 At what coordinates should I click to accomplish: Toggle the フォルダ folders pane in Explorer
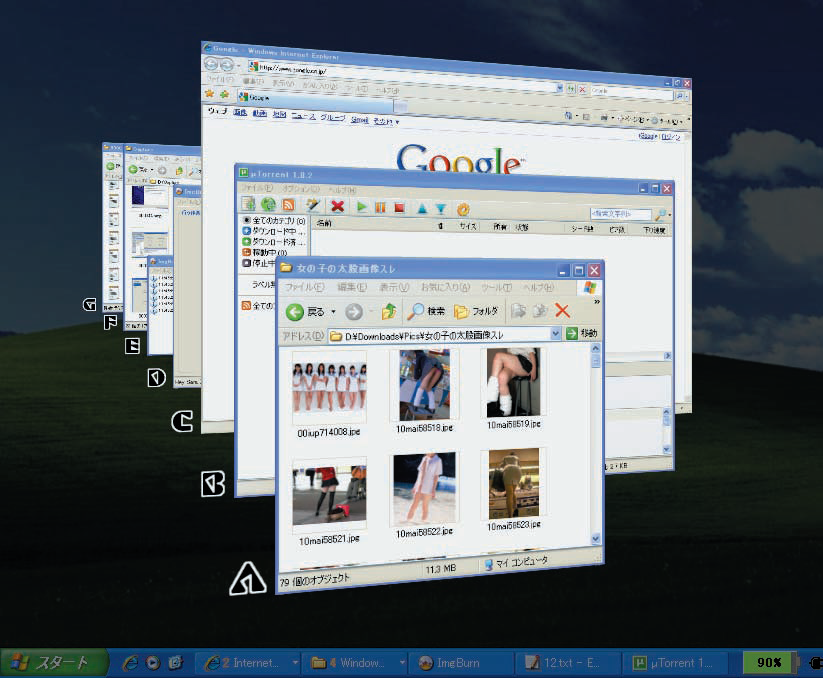coord(476,311)
